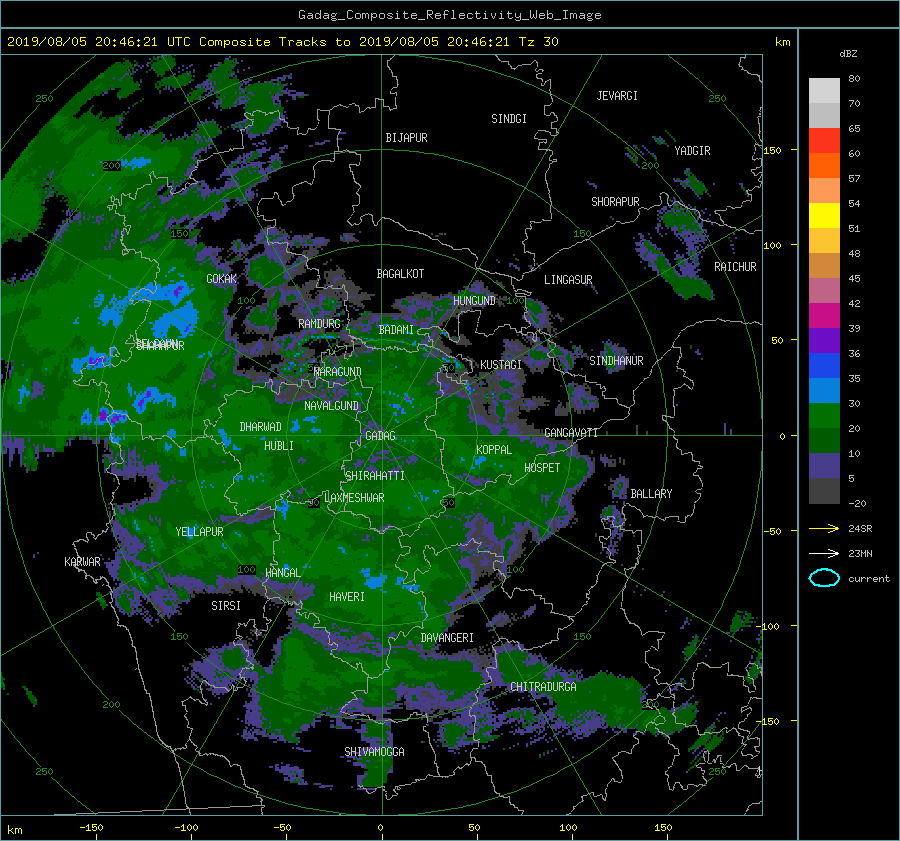Click the HANGAL city label

[x=283, y=573]
